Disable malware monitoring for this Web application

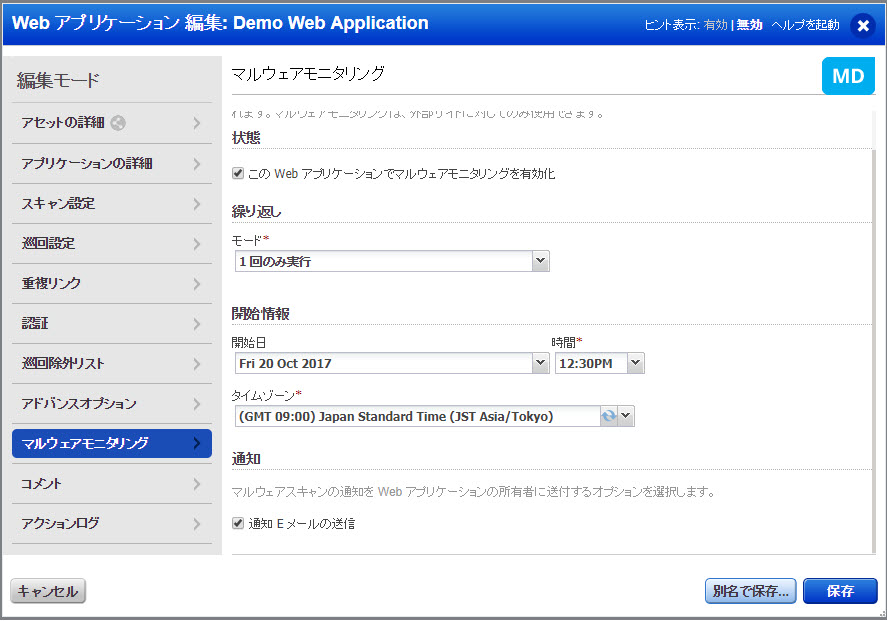click(x=237, y=172)
